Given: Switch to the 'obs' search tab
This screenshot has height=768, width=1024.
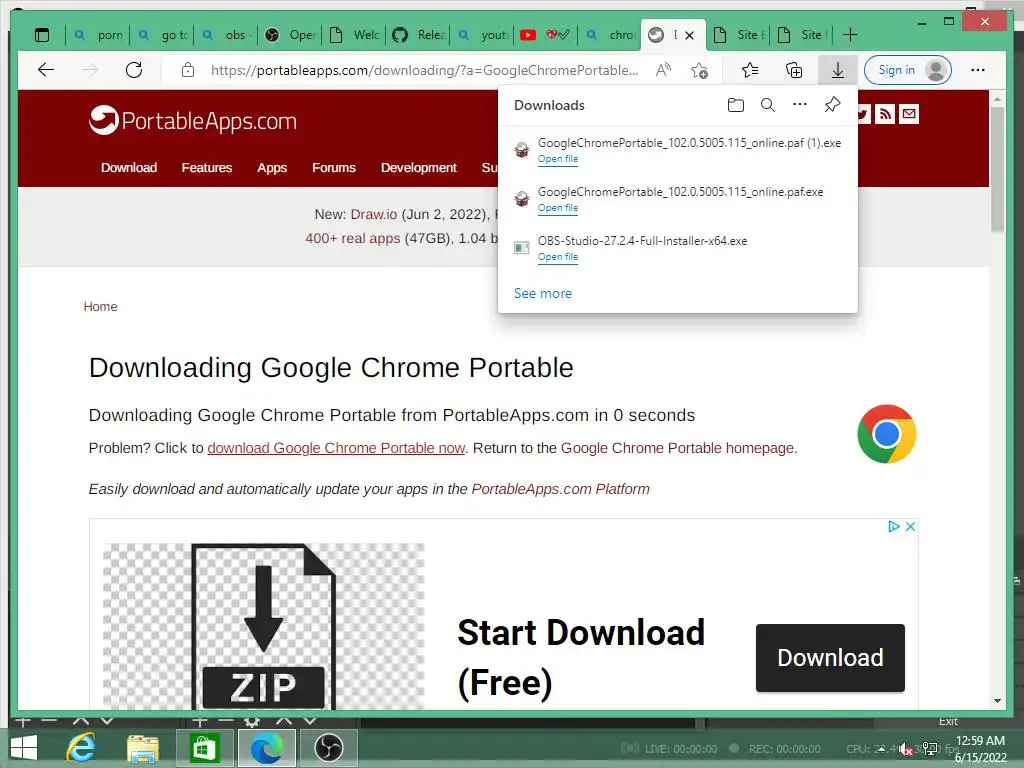Looking at the screenshot, I should 226,35.
